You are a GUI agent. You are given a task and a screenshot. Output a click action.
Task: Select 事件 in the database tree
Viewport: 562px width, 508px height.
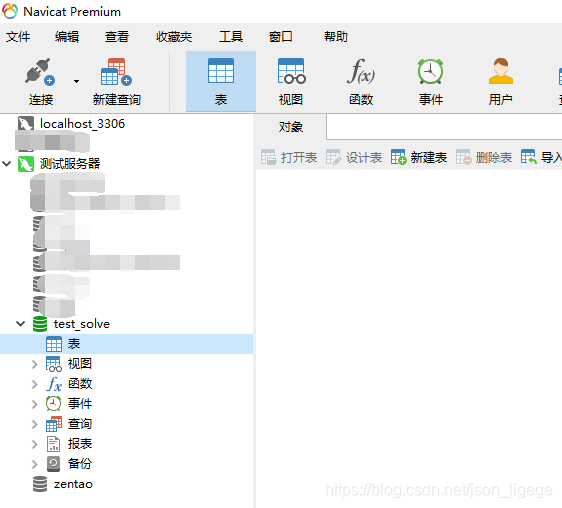[80, 404]
